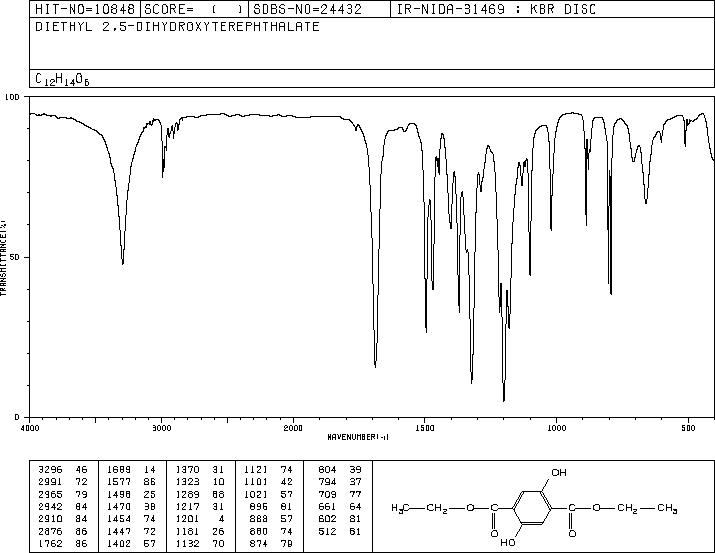Select peak table entry 895
The height and width of the screenshot is (553, 715).
click(x=259, y=506)
